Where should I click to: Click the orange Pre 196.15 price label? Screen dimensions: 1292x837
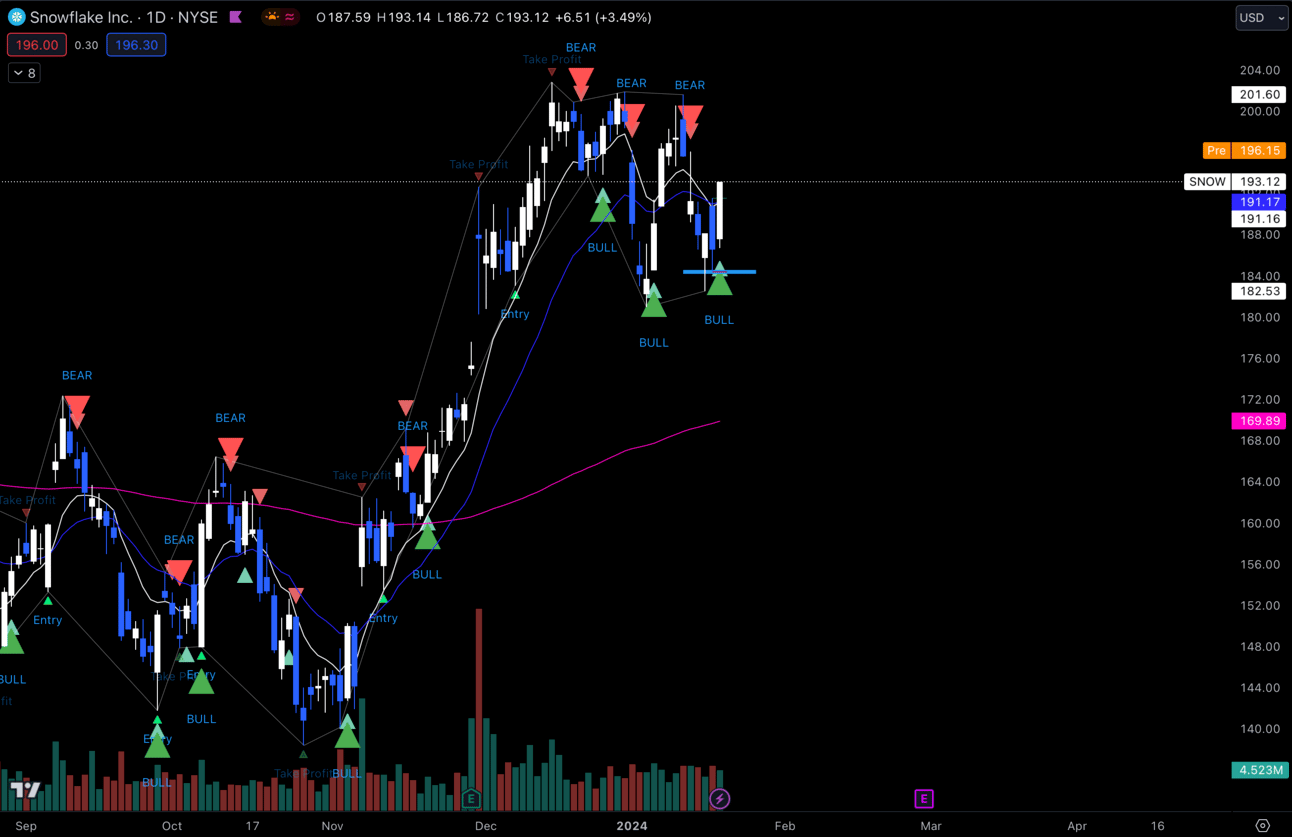click(1243, 151)
